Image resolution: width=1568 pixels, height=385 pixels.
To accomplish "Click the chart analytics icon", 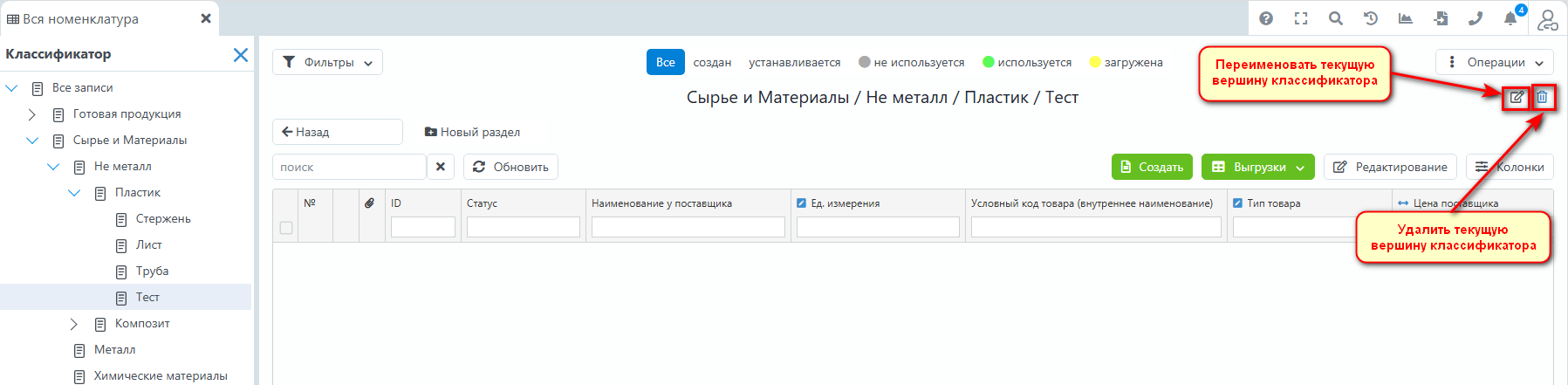I will 1406,18.
